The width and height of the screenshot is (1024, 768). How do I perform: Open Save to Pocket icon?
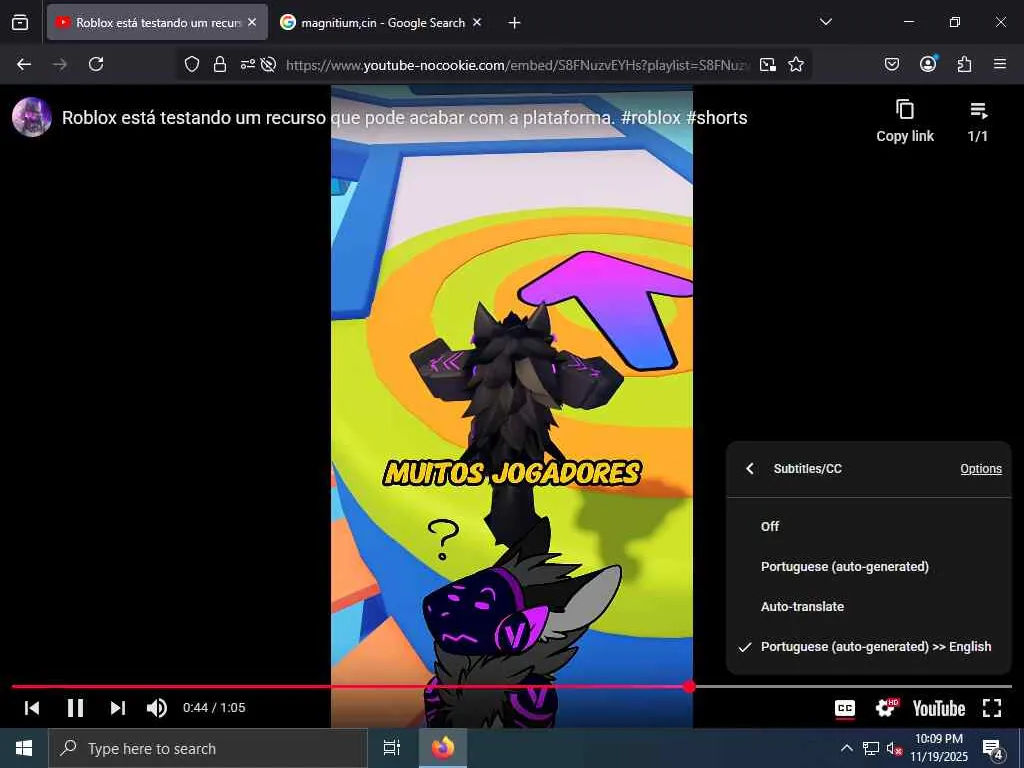tap(892, 64)
